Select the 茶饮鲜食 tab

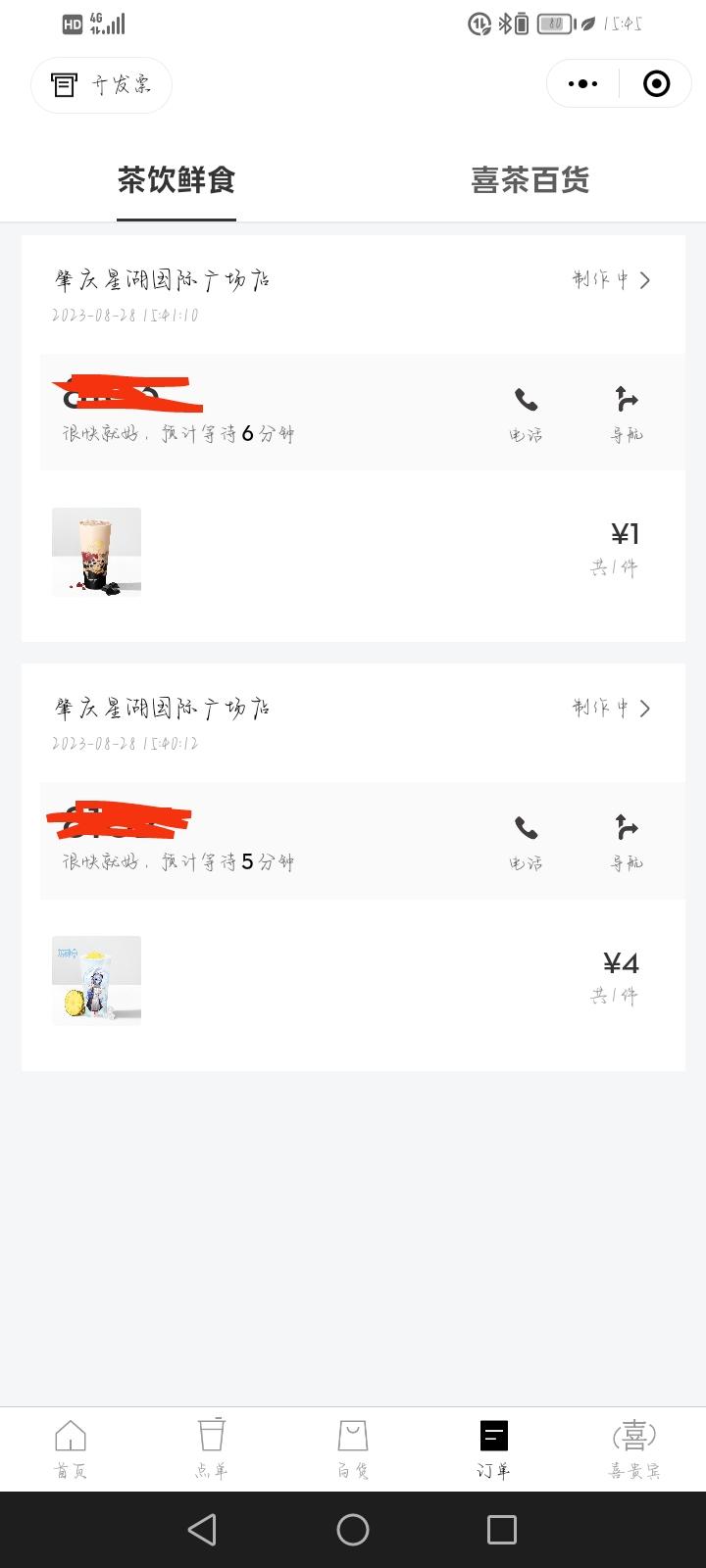click(176, 180)
